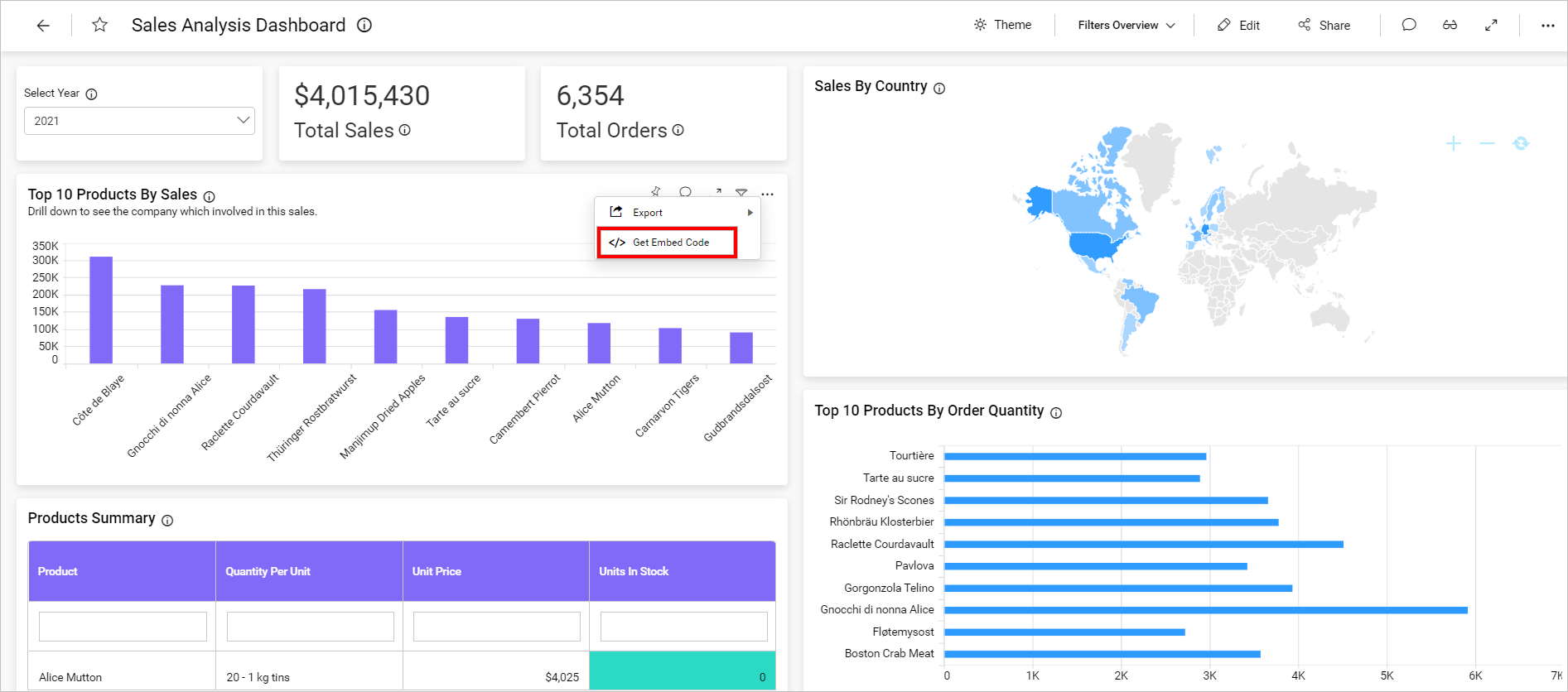Viewport: 1568px width, 692px height.
Task: Enter fullscreen mode with expand arrows icon
Action: 1491,25
